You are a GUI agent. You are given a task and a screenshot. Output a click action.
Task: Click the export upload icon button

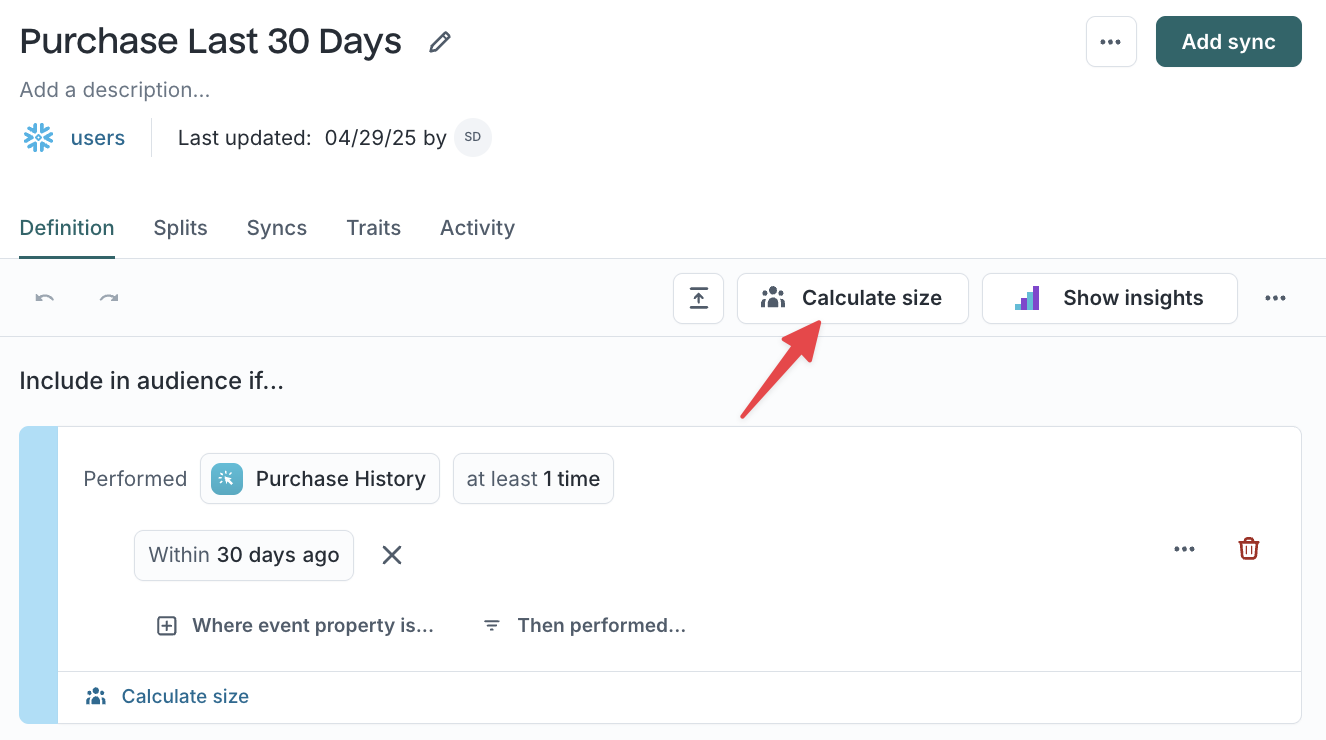click(x=698, y=298)
